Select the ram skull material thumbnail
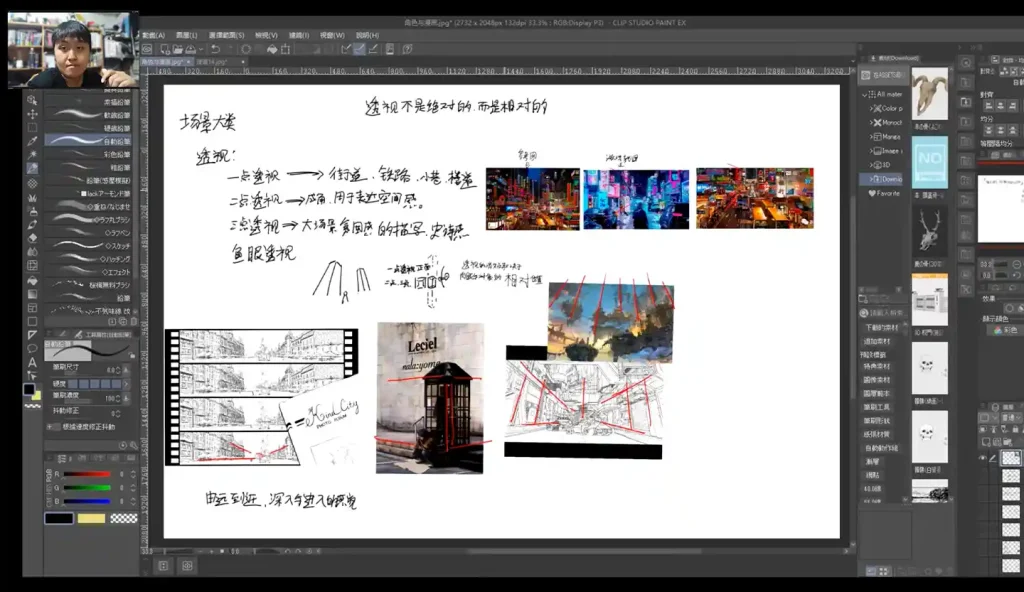1024x592 pixels. 930,93
